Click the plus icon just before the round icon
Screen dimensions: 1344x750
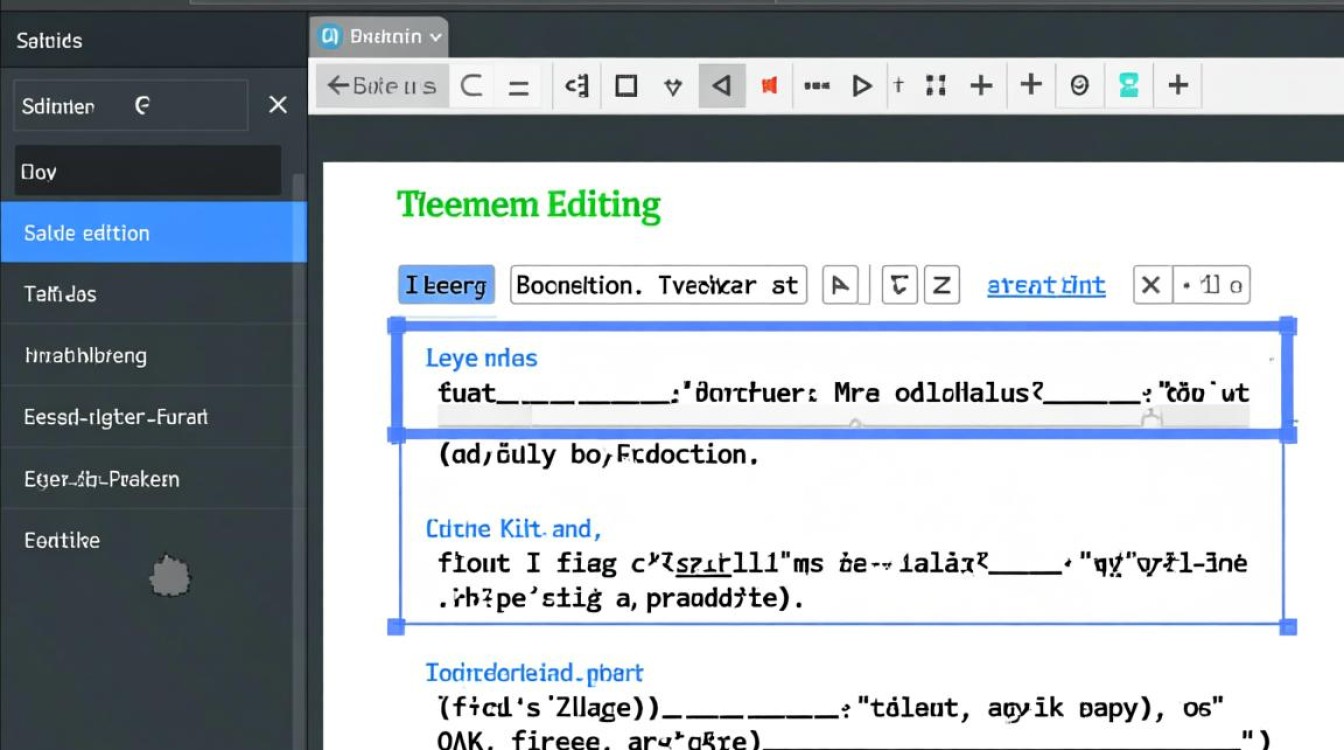1031,86
